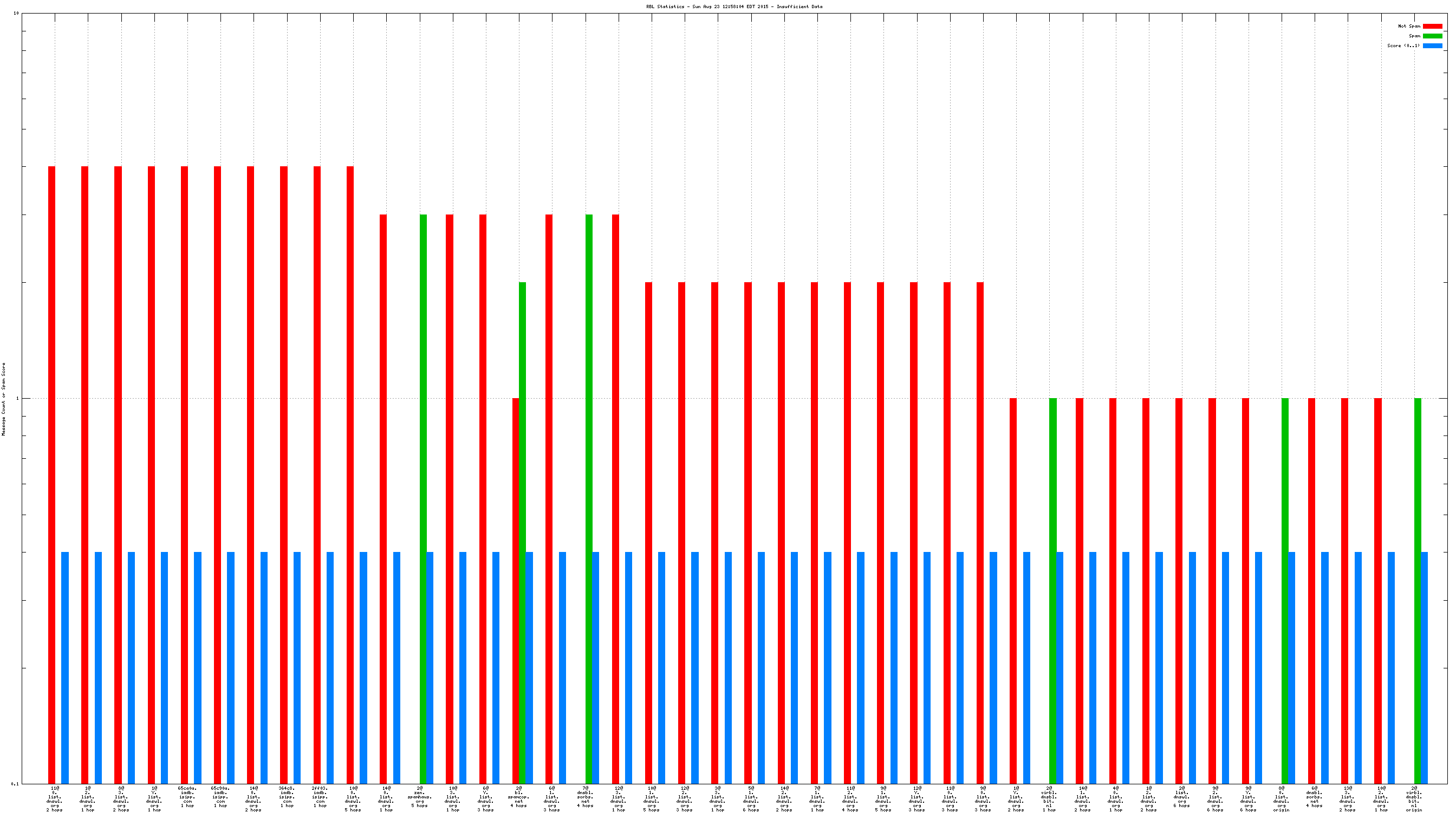This screenshot has height=819, width=1456.
Task: Click the green Spam legend swatch
Action: 1432,36
